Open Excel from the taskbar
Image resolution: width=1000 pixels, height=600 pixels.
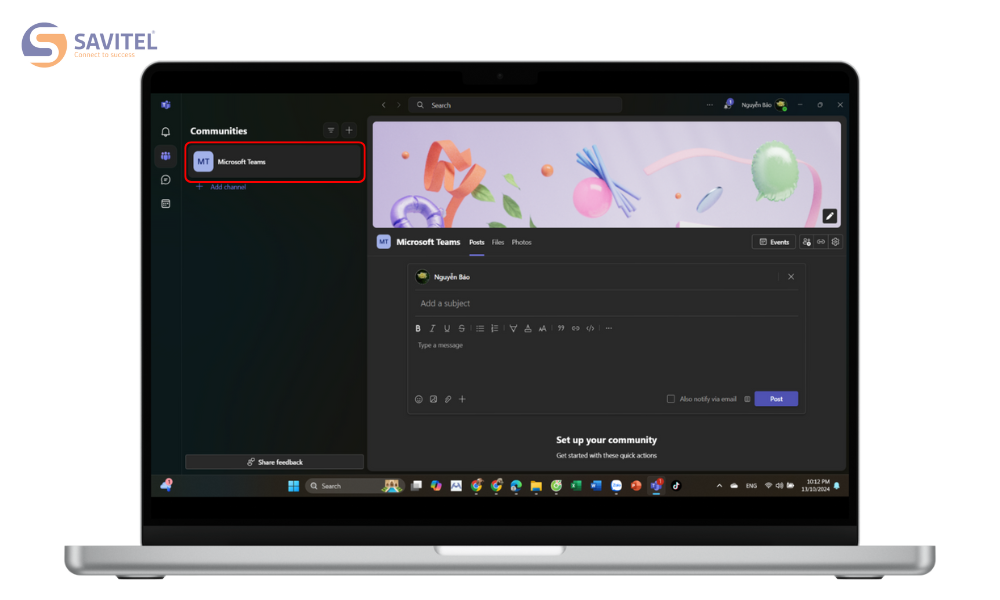click(576, 486)
